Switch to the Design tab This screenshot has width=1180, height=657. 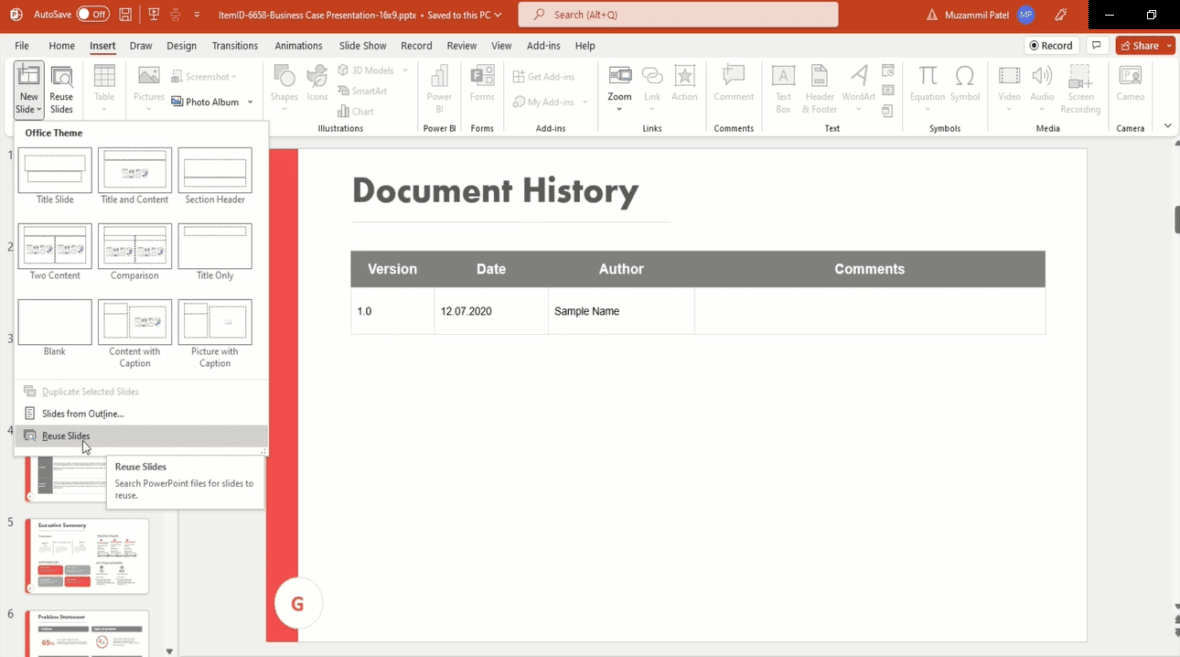pos(181,45)
